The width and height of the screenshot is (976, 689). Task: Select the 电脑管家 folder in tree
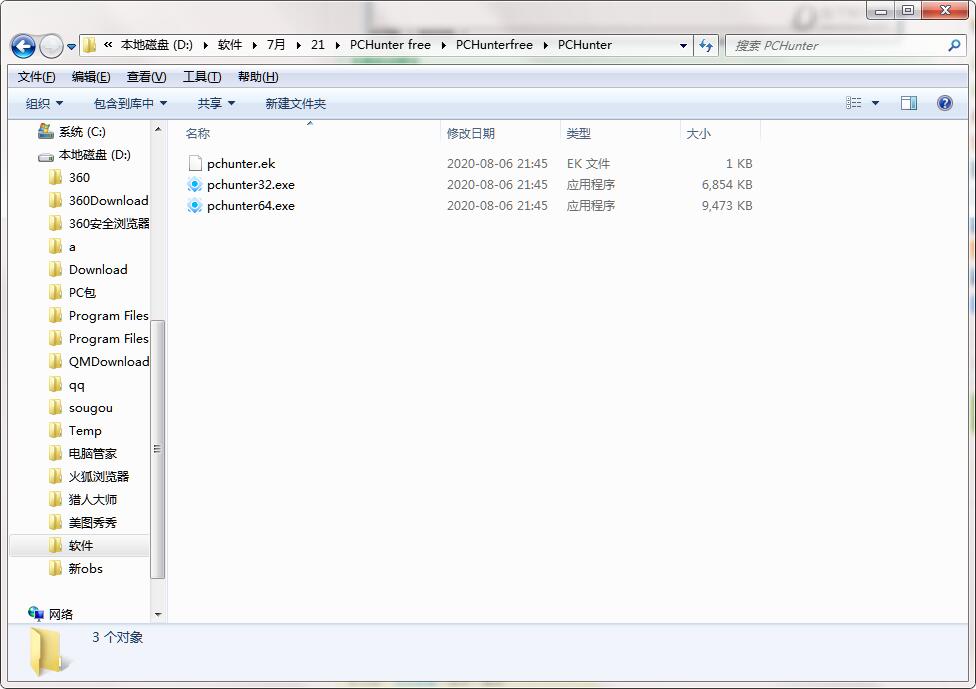pos(83,454)
